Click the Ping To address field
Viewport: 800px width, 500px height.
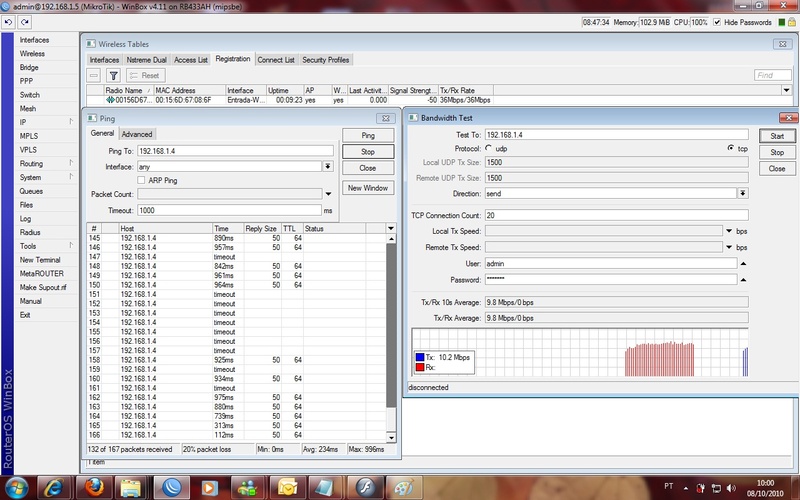click(235, 150)
